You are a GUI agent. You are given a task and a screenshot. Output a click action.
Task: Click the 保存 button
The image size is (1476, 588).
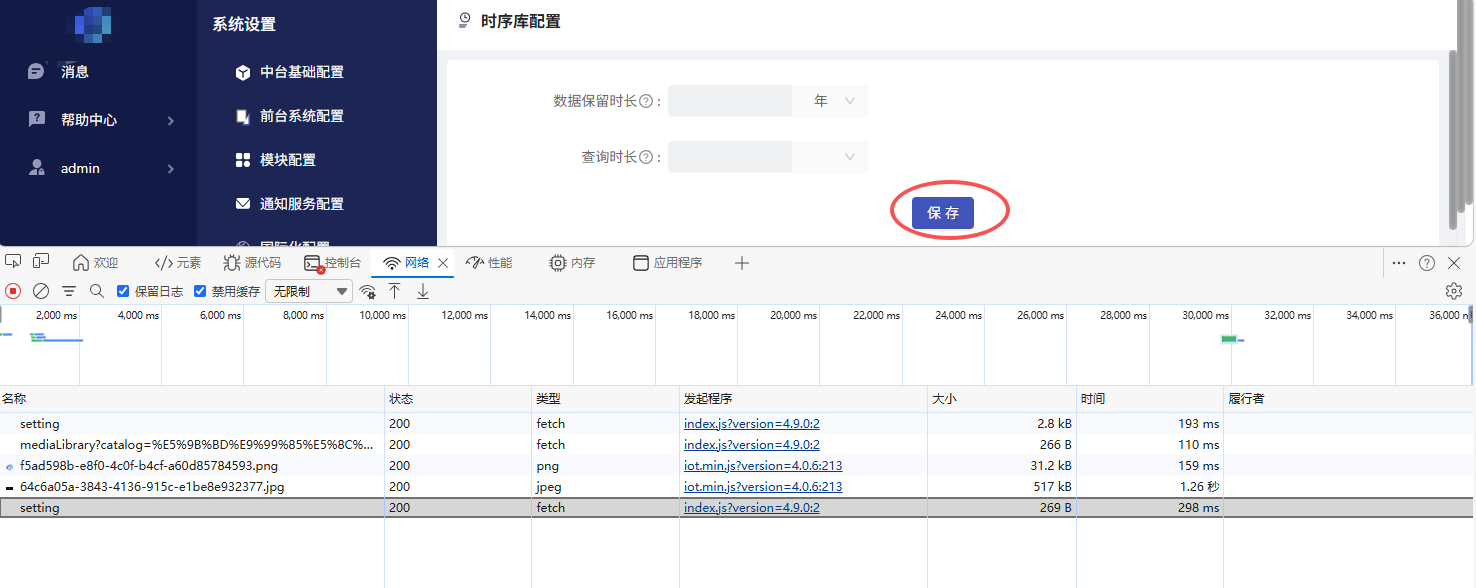click(x=942, y=213)
